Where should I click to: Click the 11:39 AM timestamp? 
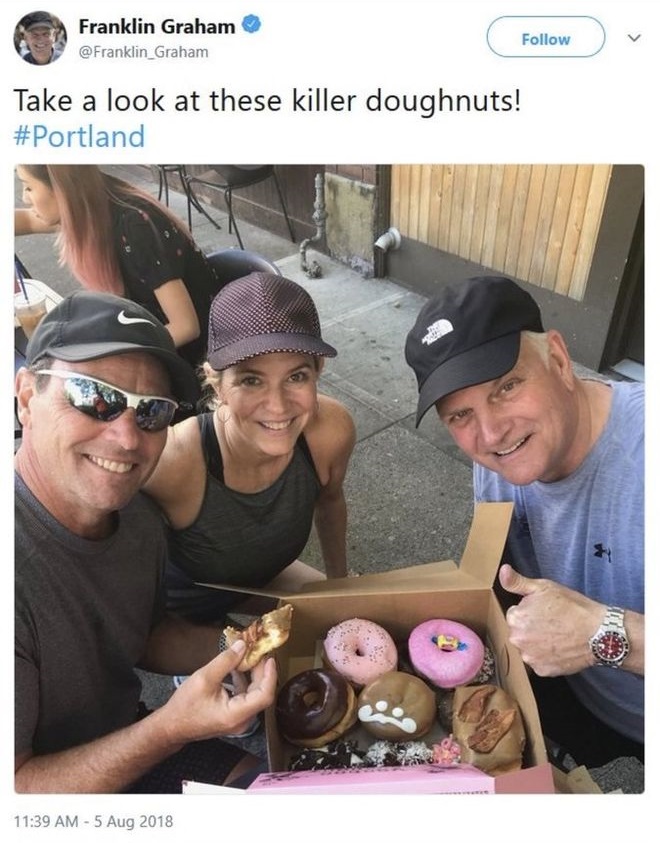coord(46,821)
